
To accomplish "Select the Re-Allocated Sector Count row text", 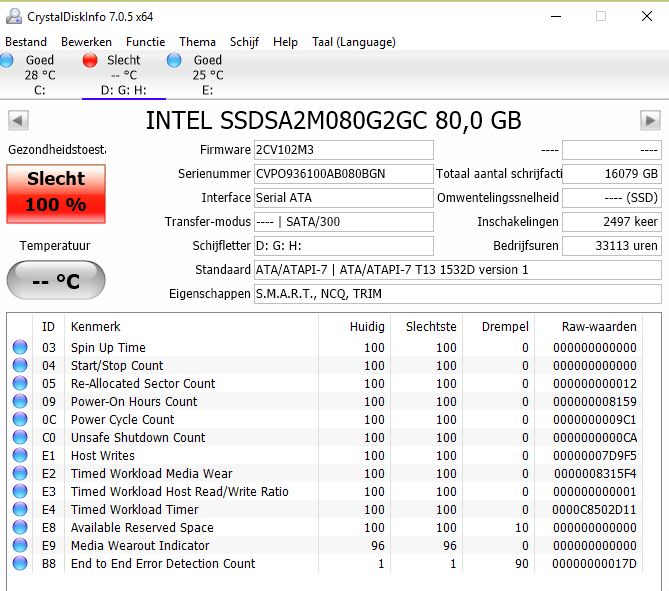I will 143,384.
